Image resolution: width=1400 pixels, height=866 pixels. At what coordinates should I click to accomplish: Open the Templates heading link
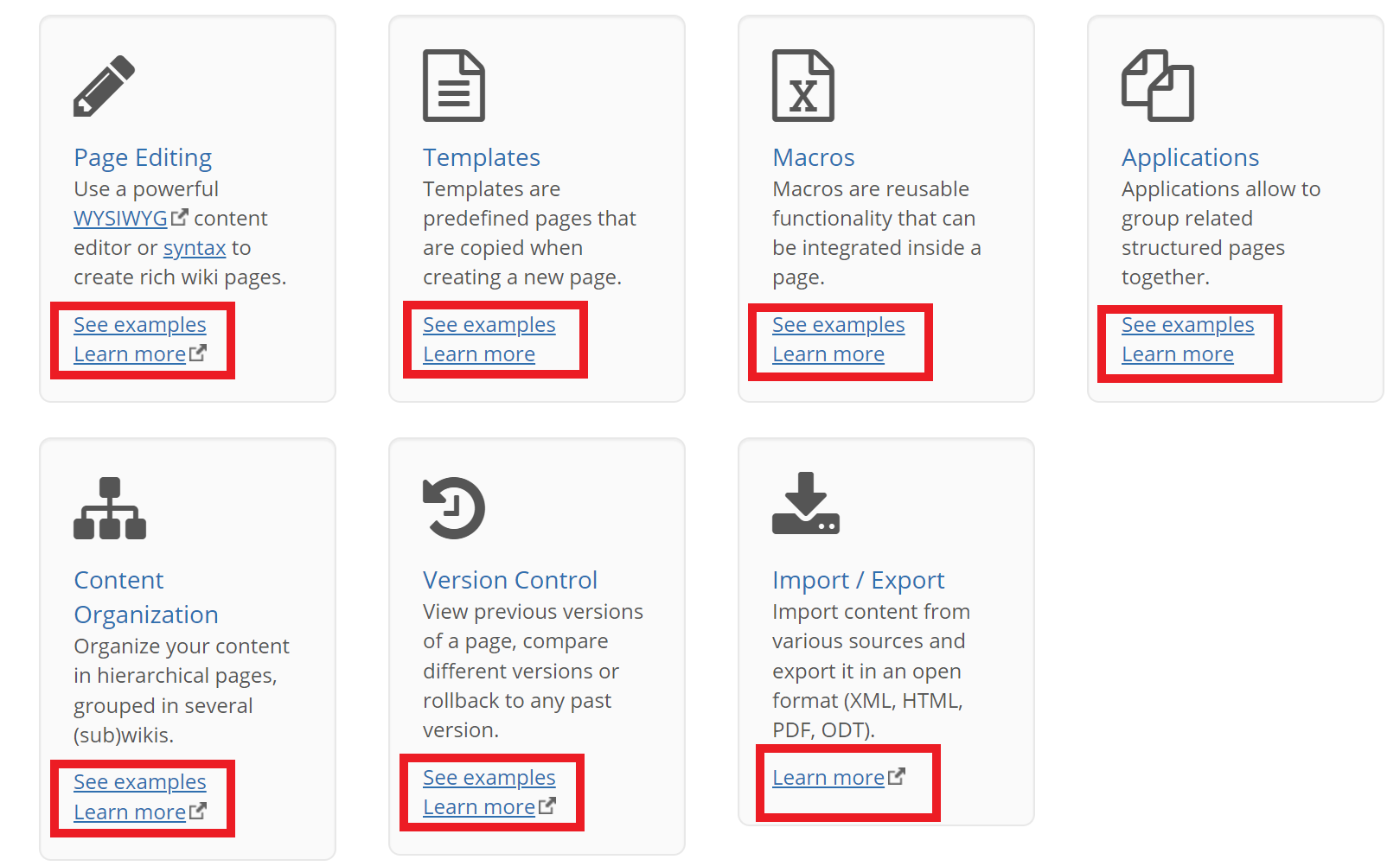click(482, 157)
